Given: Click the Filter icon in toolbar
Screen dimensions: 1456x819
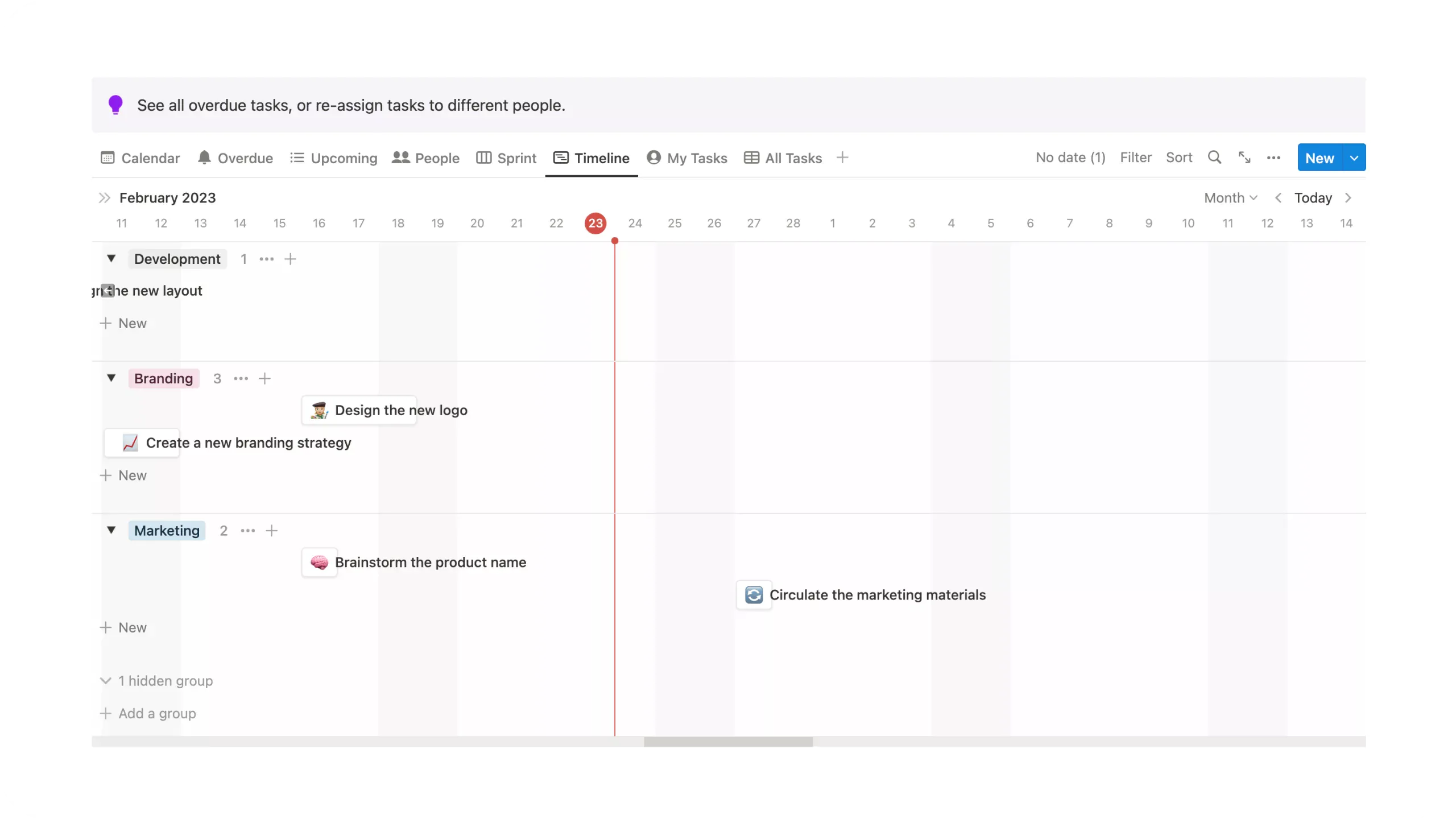Looking at the screenshot, I should 1136,158.
